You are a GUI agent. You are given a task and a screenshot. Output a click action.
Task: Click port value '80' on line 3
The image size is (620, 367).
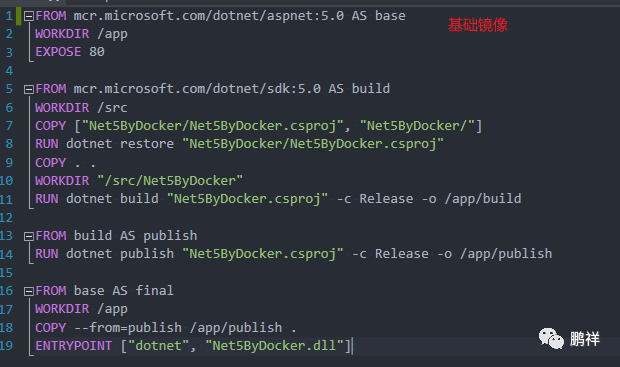tap(97, 52)
